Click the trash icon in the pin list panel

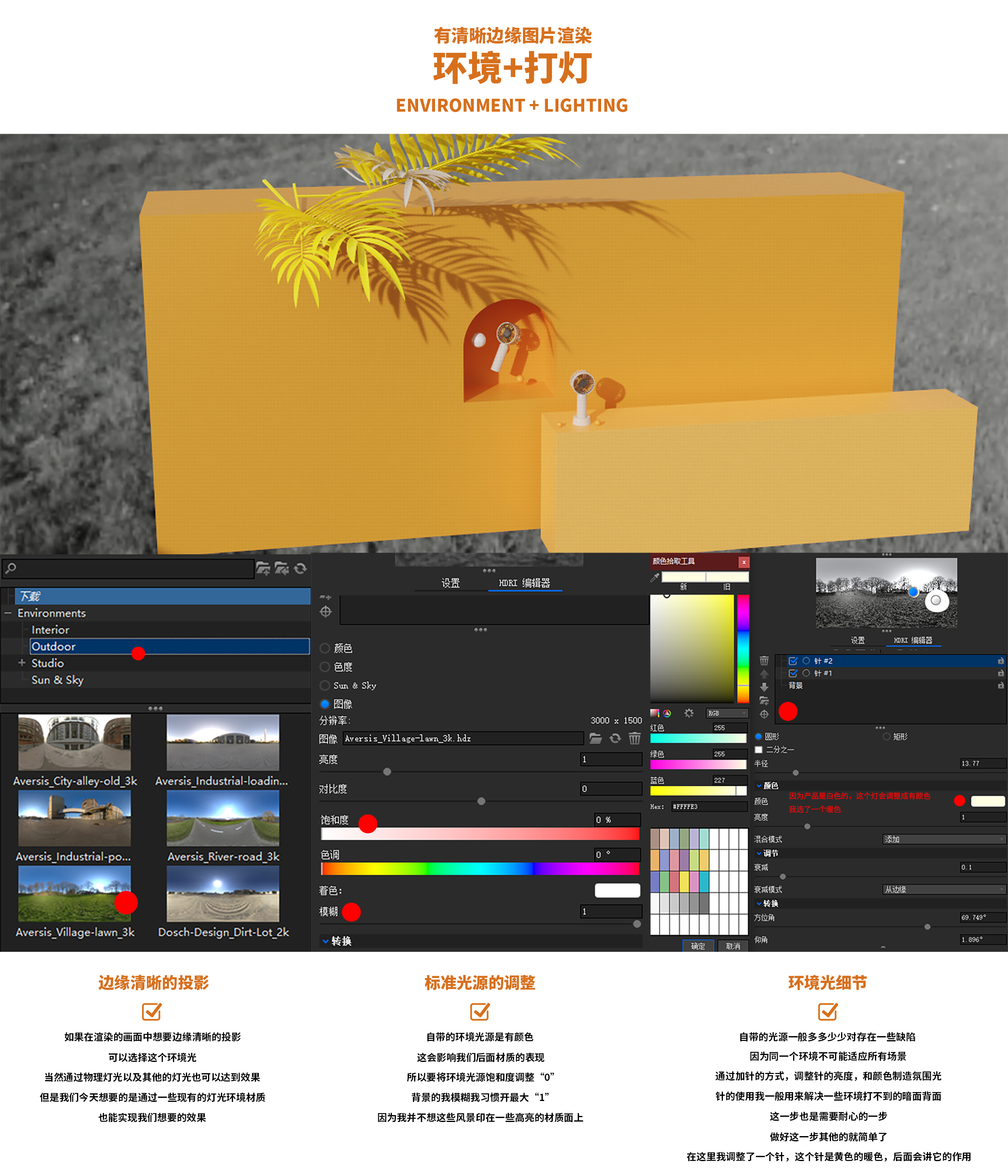pos(764,661)
